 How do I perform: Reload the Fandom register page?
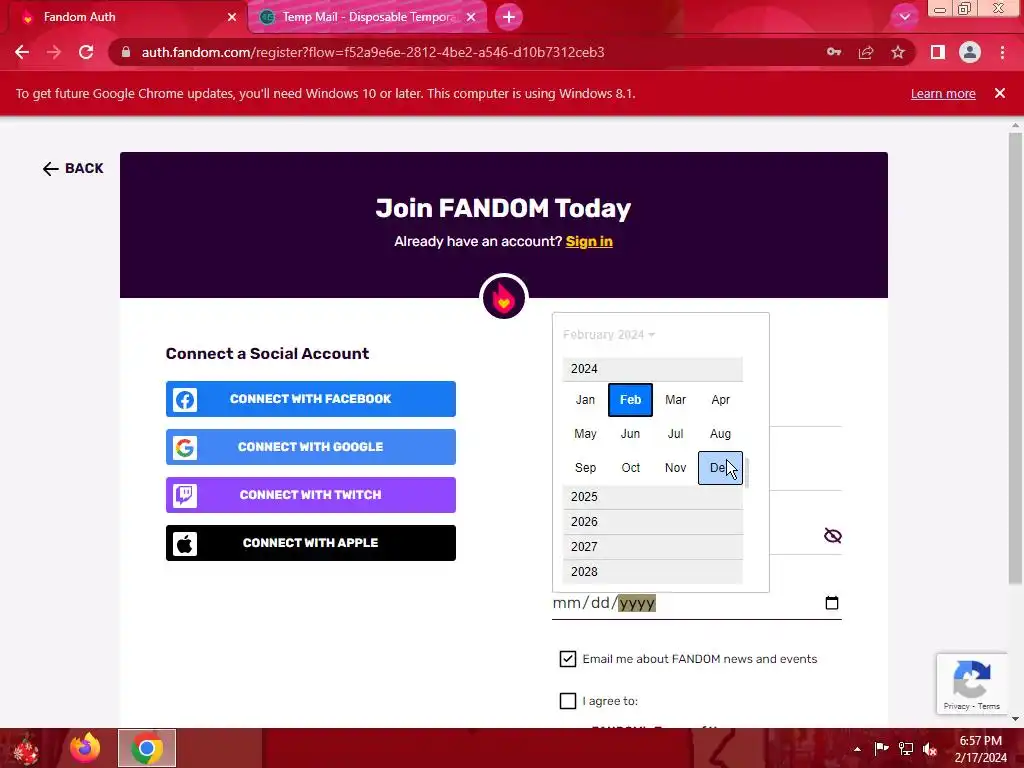pos(86,52)
